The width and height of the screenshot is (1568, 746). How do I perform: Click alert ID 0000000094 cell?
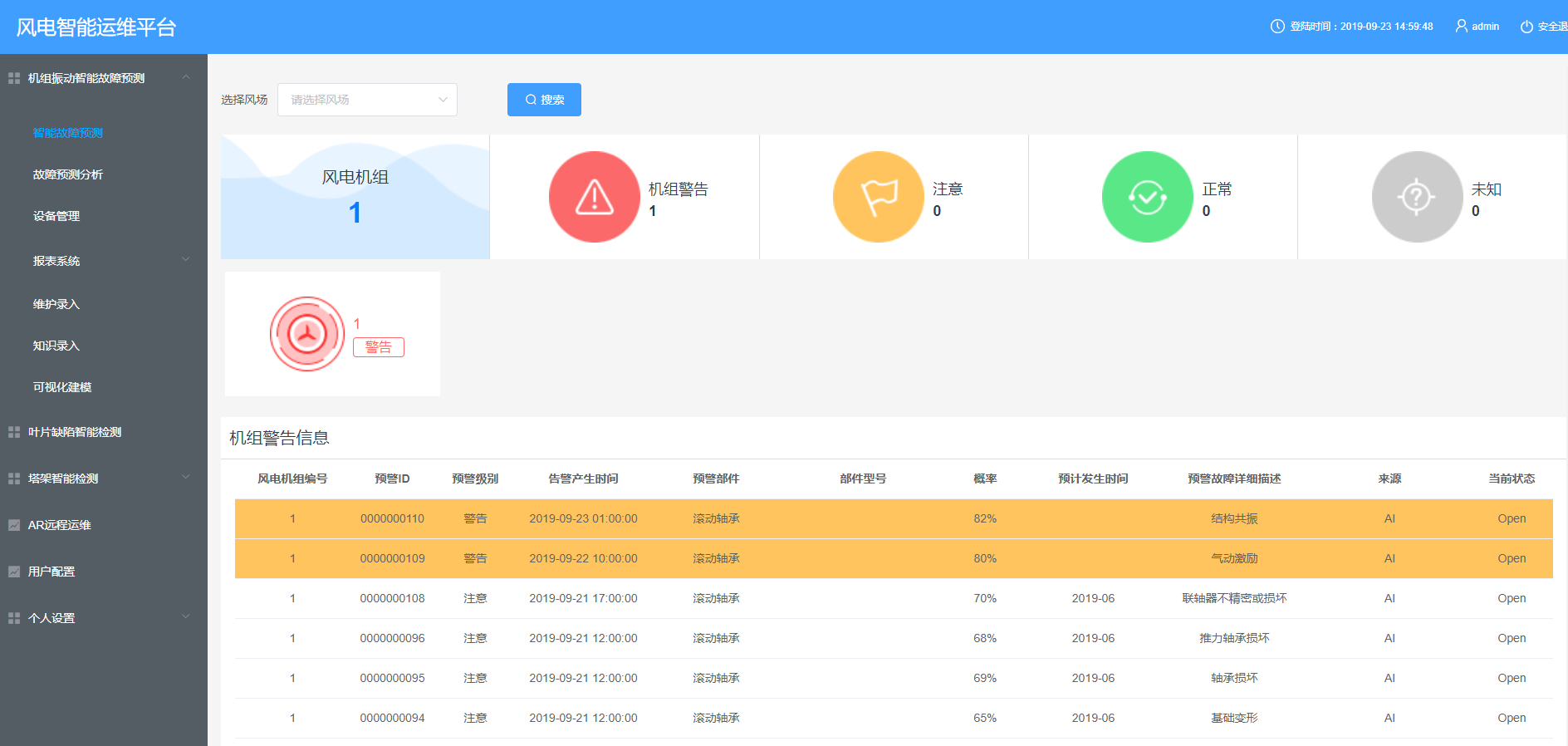pyautogui.click(x=392, y=718)
